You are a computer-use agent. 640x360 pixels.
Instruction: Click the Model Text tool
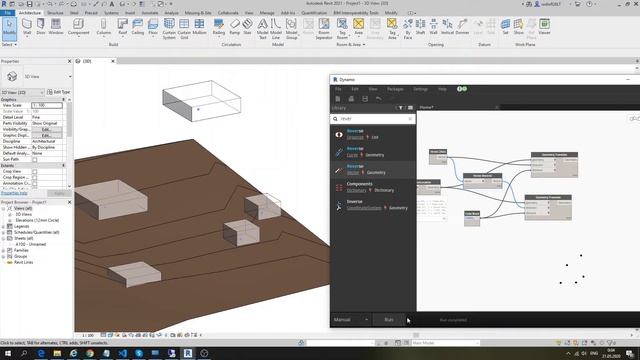(263, 29)
